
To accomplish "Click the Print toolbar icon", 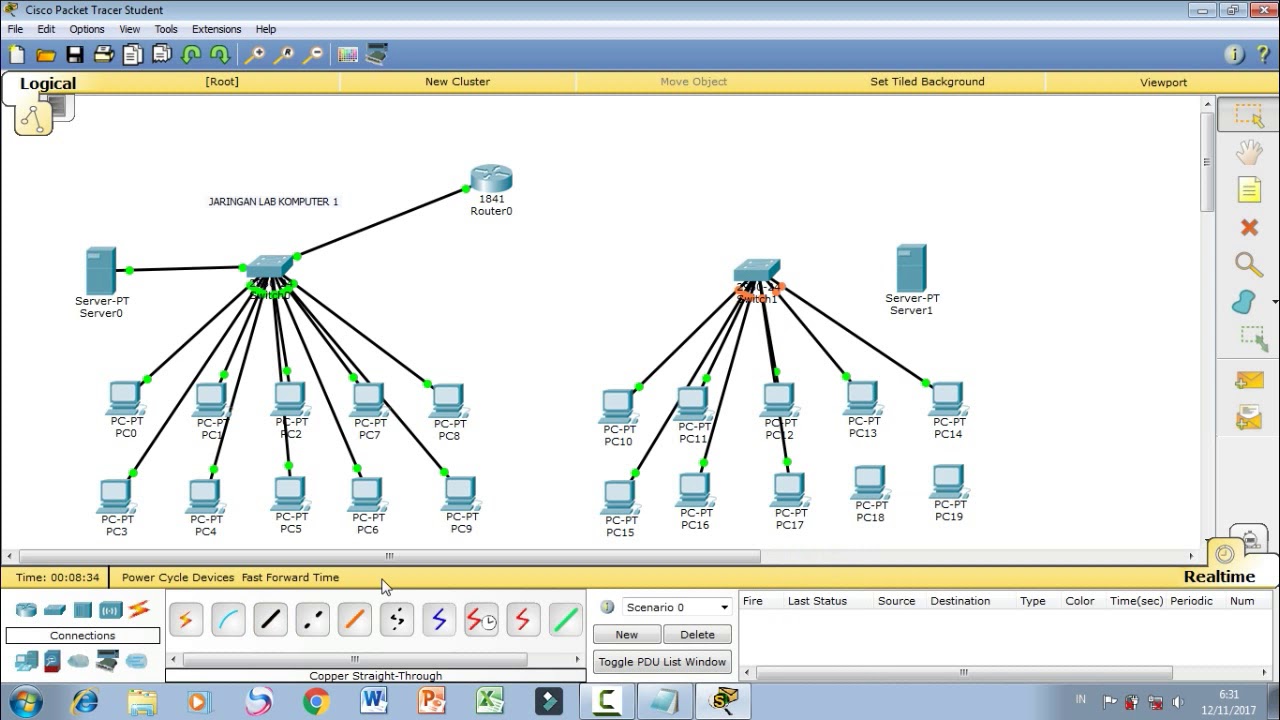I will (104, 55).
